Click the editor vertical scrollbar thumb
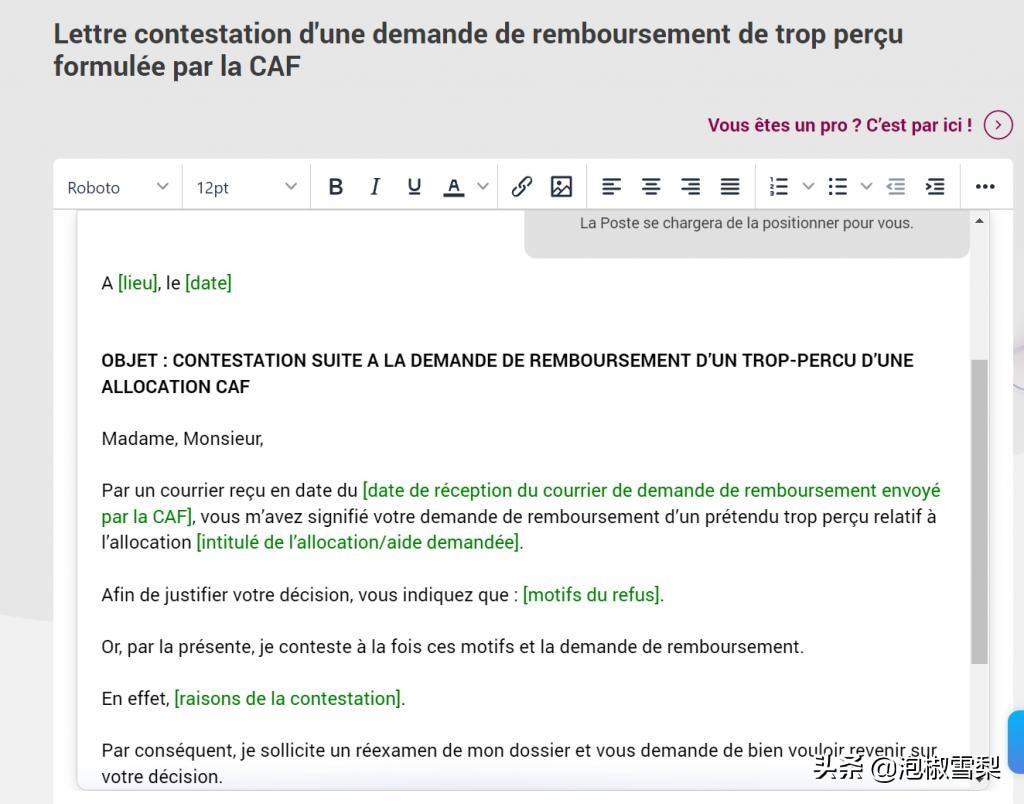 point(979,511)
